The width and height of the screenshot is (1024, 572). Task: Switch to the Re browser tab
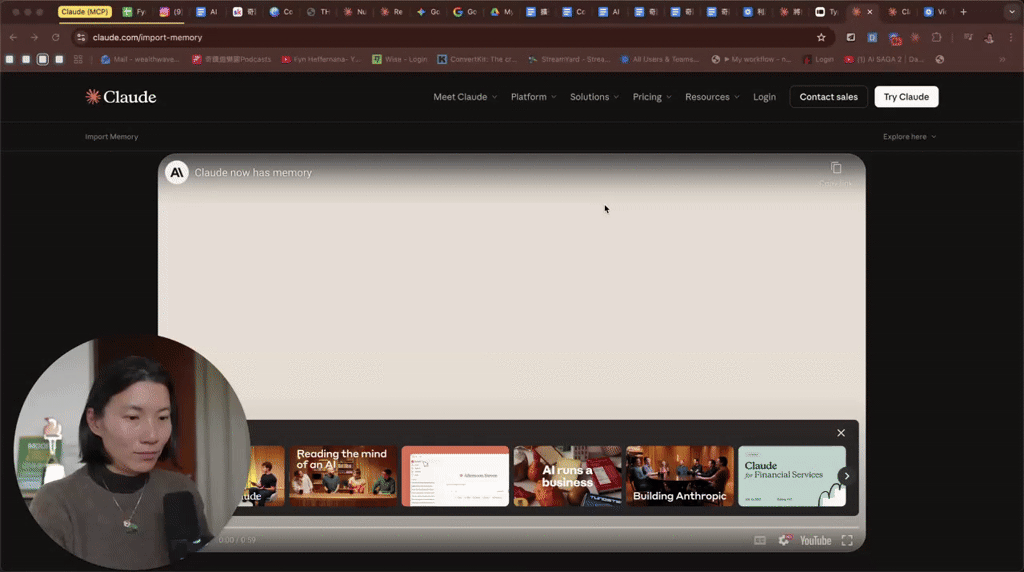tap(391, 12)
